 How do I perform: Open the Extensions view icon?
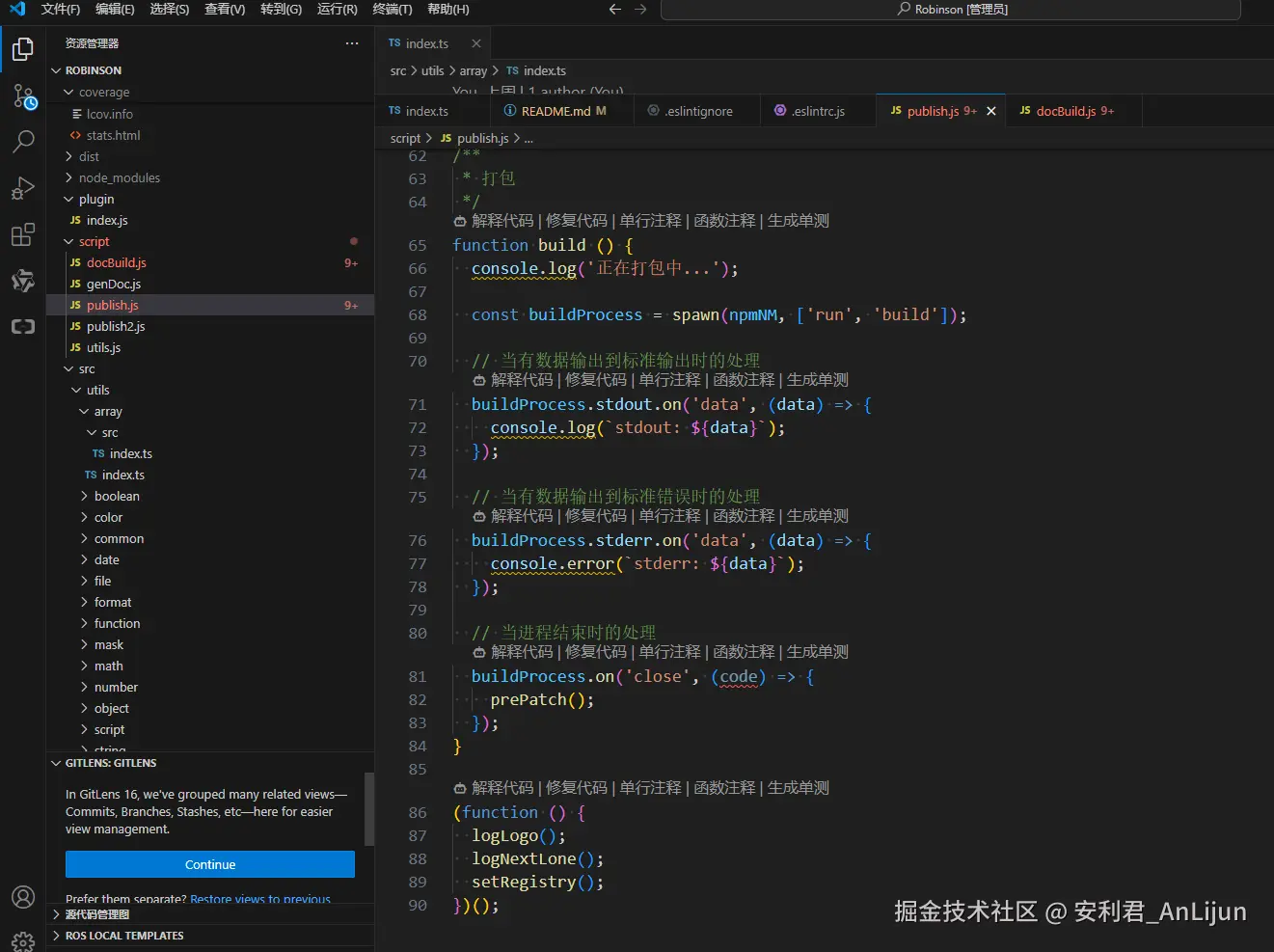[23, 234]
